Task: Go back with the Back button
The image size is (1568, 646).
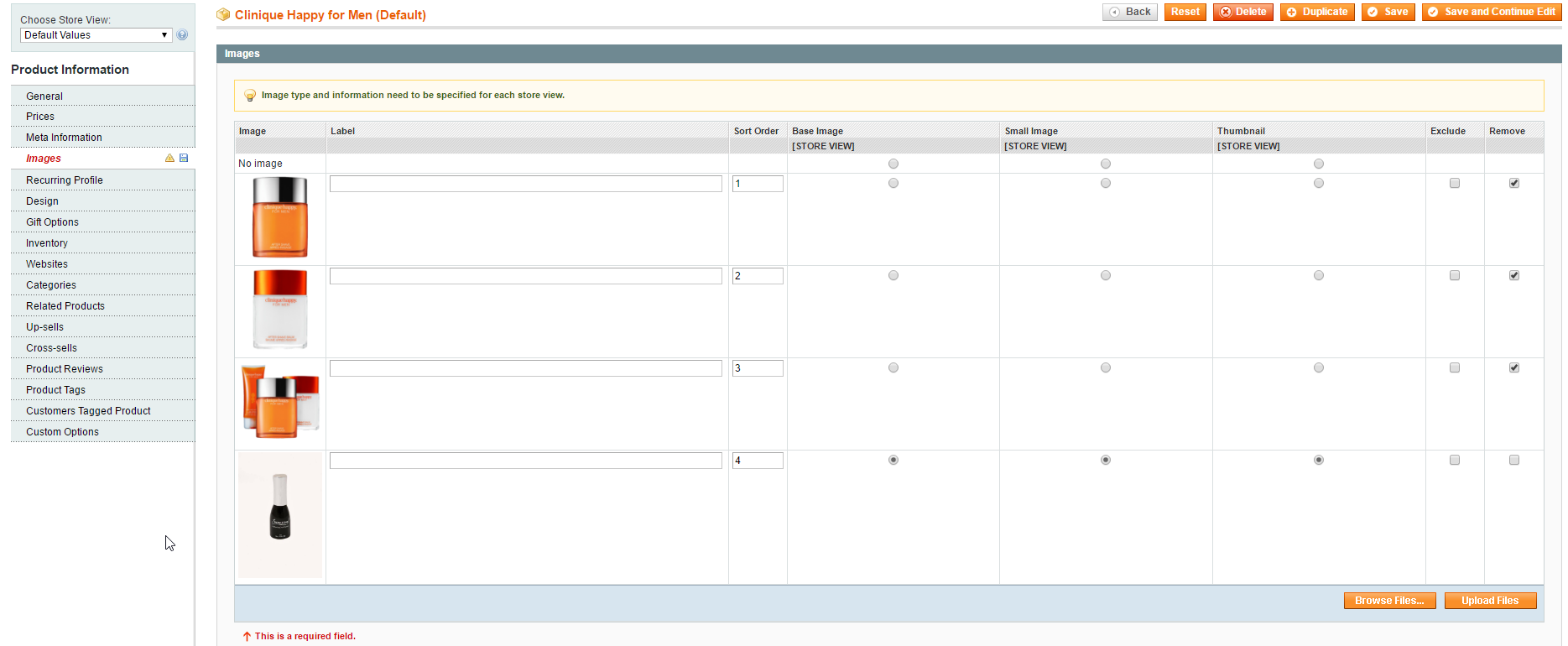Action: pos(1130,12)
